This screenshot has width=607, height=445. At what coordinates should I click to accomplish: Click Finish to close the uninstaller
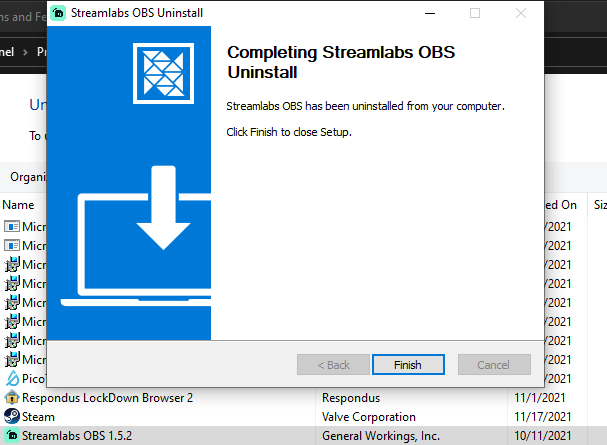click(408, 365)
